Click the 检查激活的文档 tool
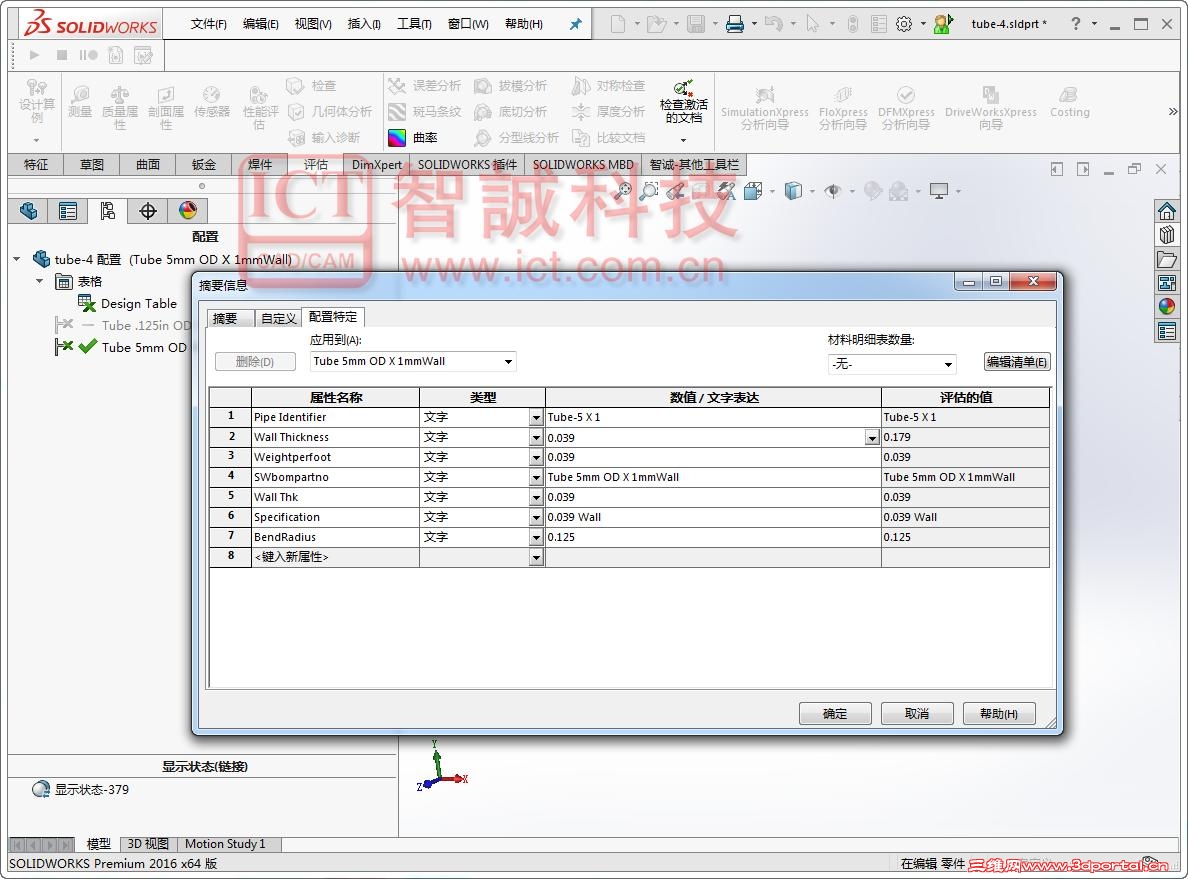The image size is (1188, 879). pyautogui.click(x=683, y=104)
